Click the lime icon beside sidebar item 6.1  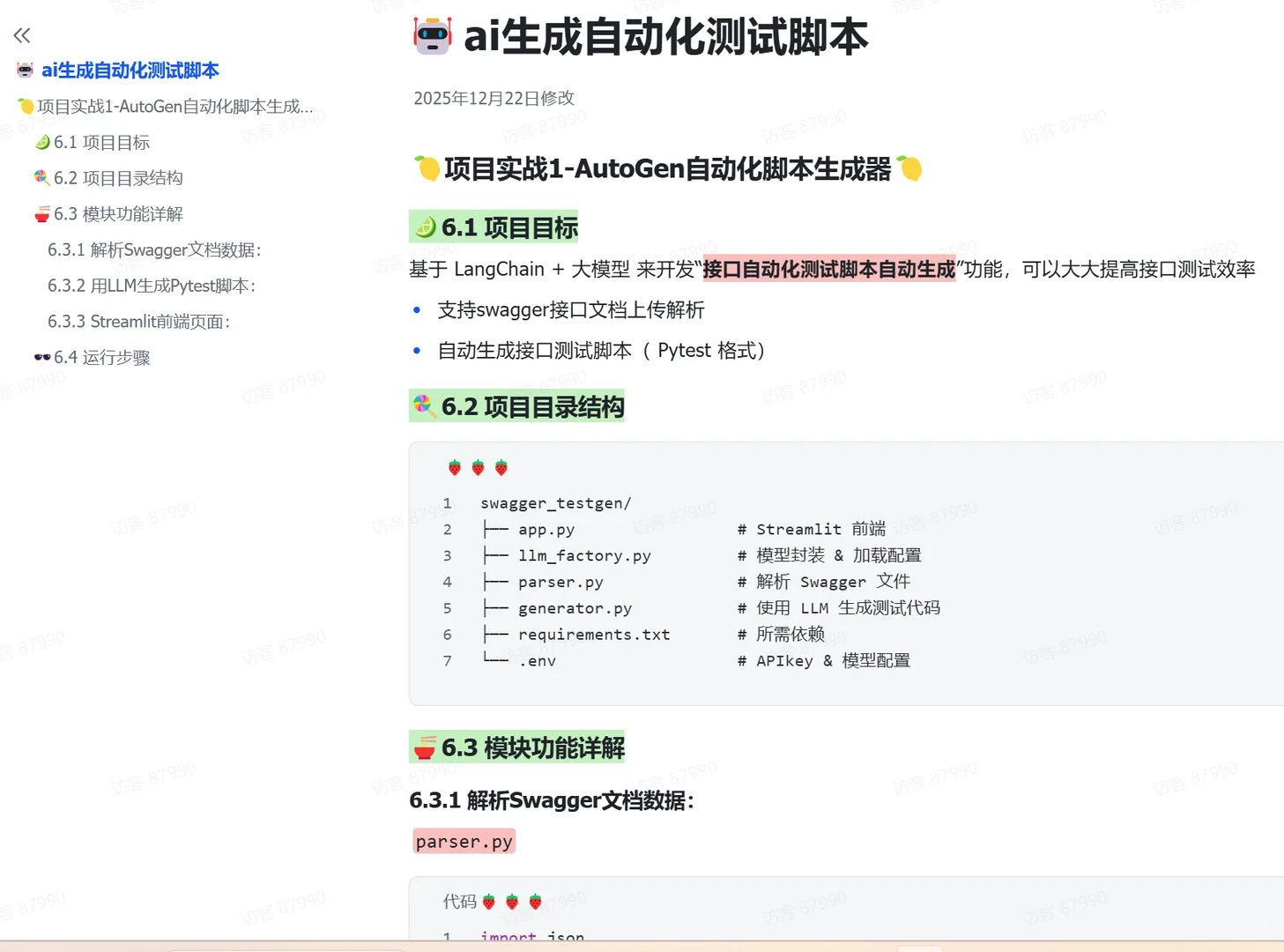coord(41,143)
